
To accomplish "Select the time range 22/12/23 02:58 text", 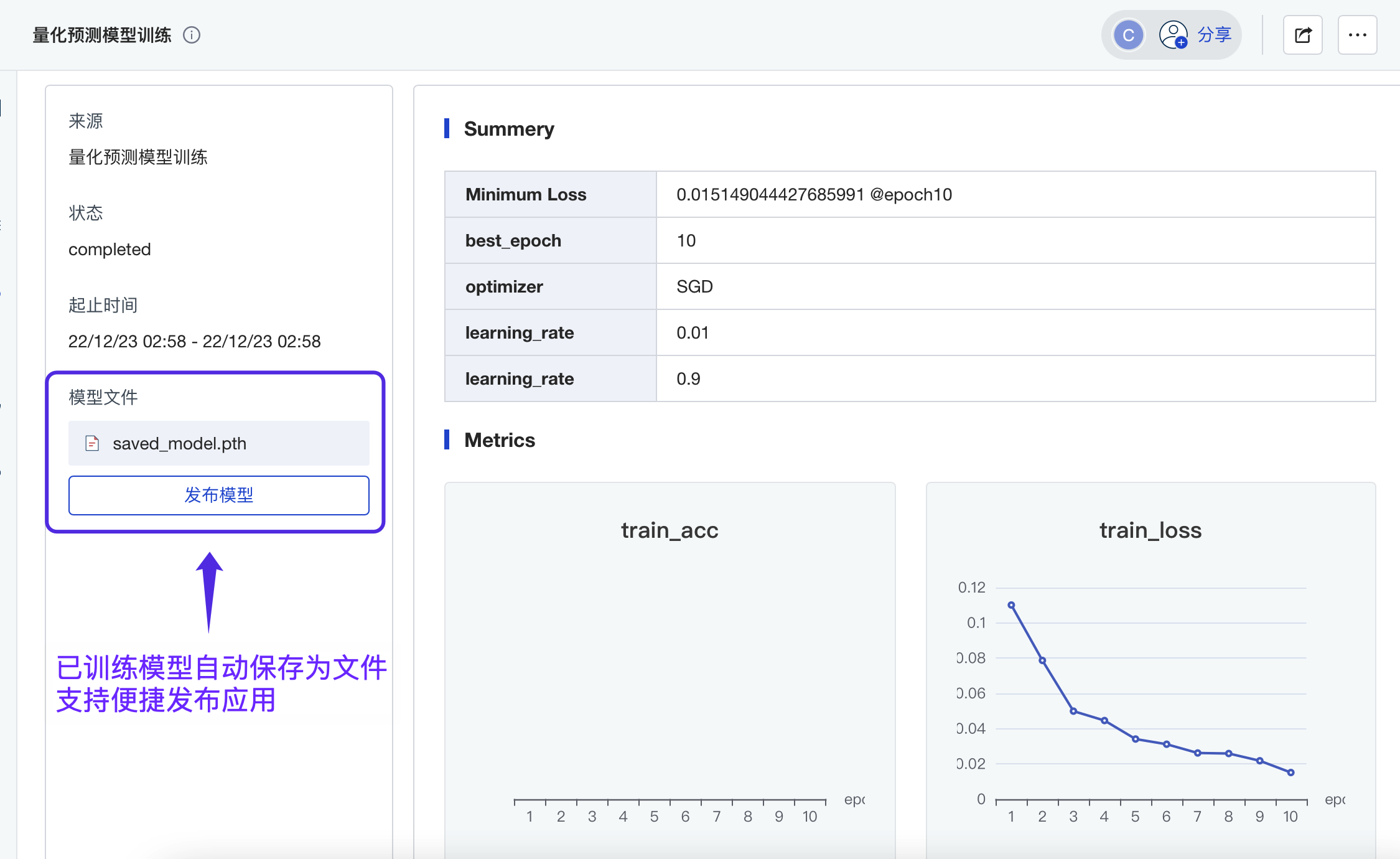I will click(194, 341).
